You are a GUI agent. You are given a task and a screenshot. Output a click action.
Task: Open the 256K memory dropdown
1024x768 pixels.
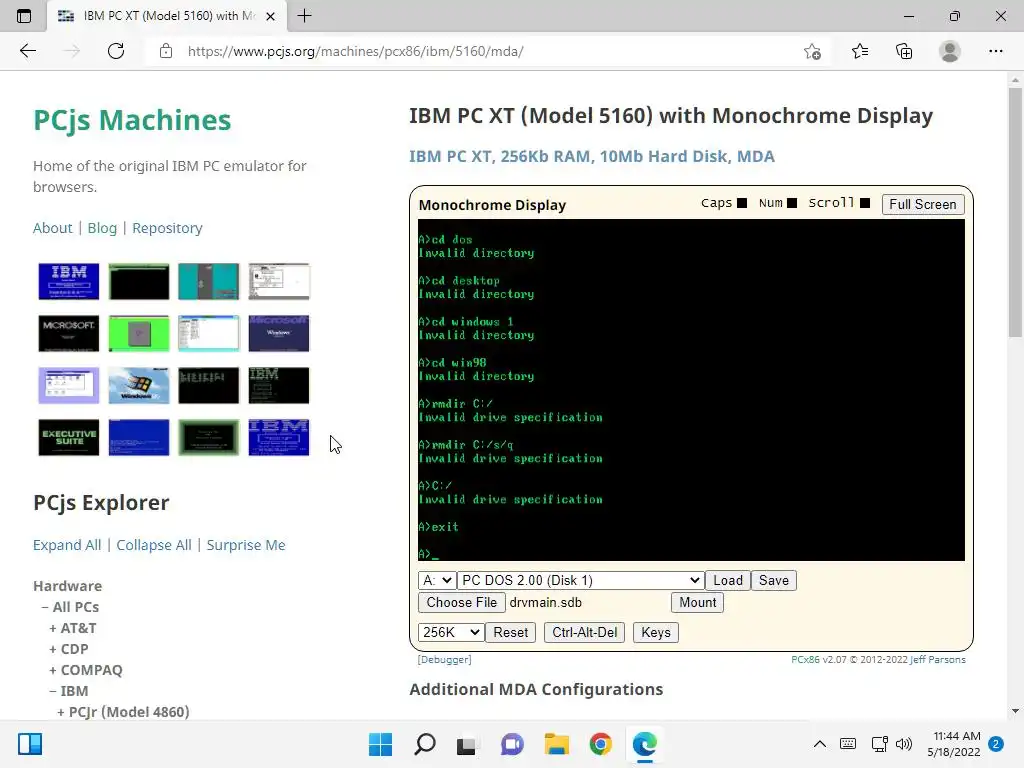[x=451, y=632]
